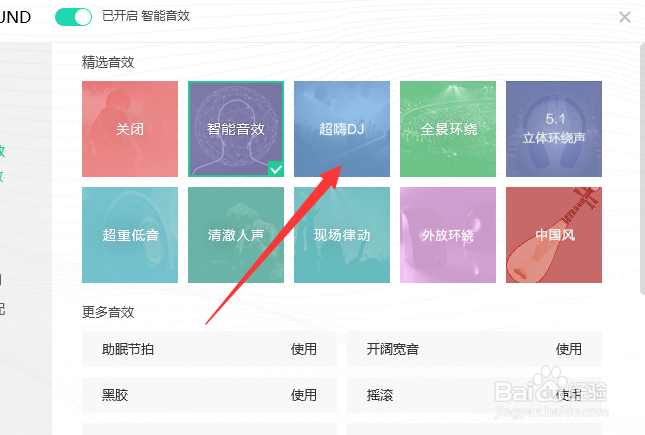Select the 中国风 effect tile
The image size is (645, 435).
coord(554,235)
